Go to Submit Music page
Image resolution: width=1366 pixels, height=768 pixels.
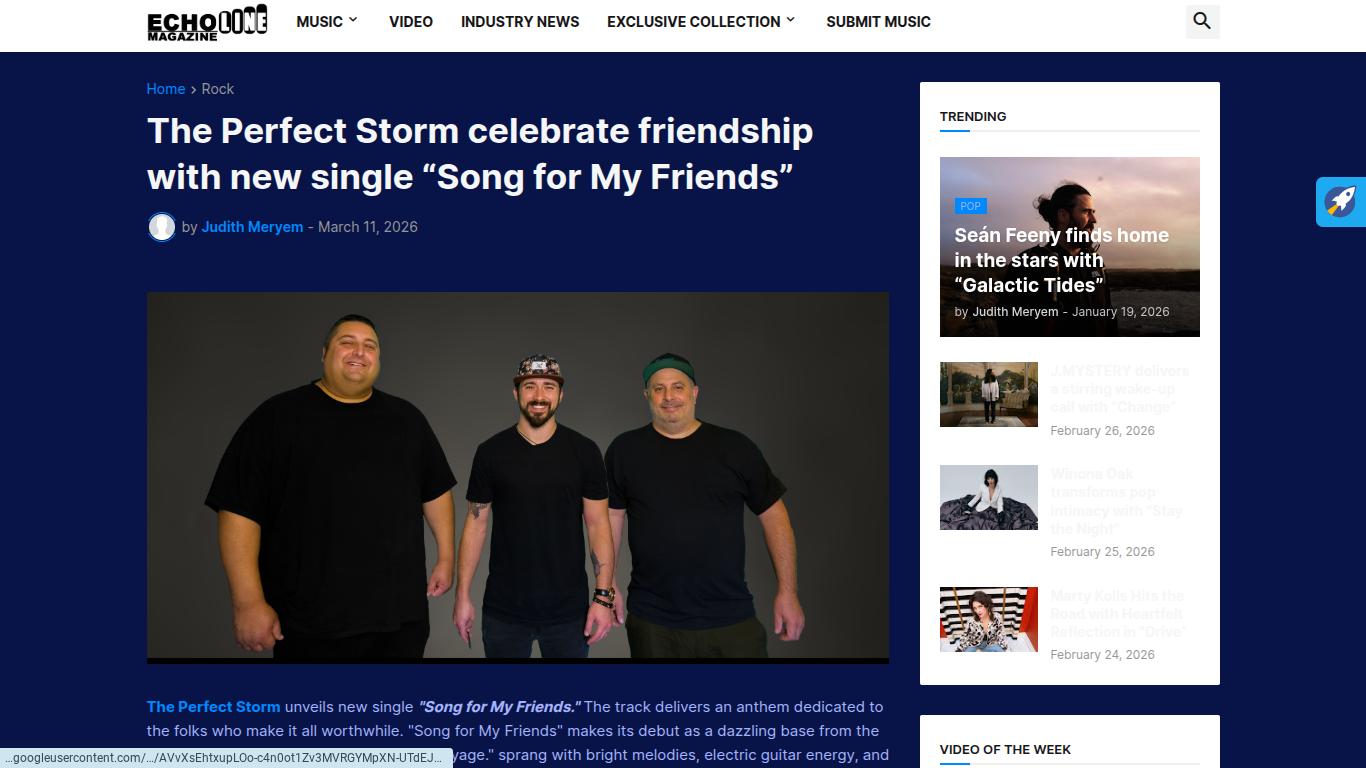(878, 22)
